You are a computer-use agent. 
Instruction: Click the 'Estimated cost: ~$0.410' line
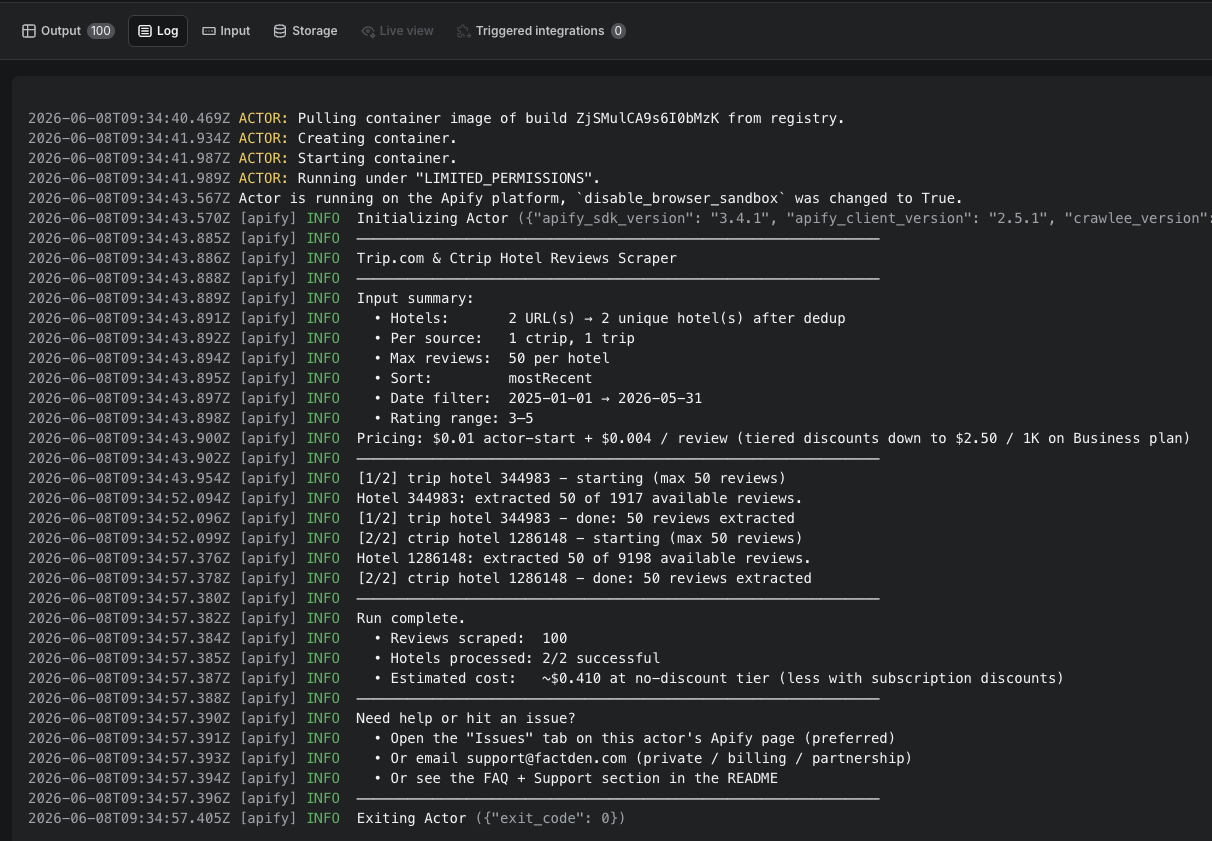pyautogui.click(x=546, y=678)
